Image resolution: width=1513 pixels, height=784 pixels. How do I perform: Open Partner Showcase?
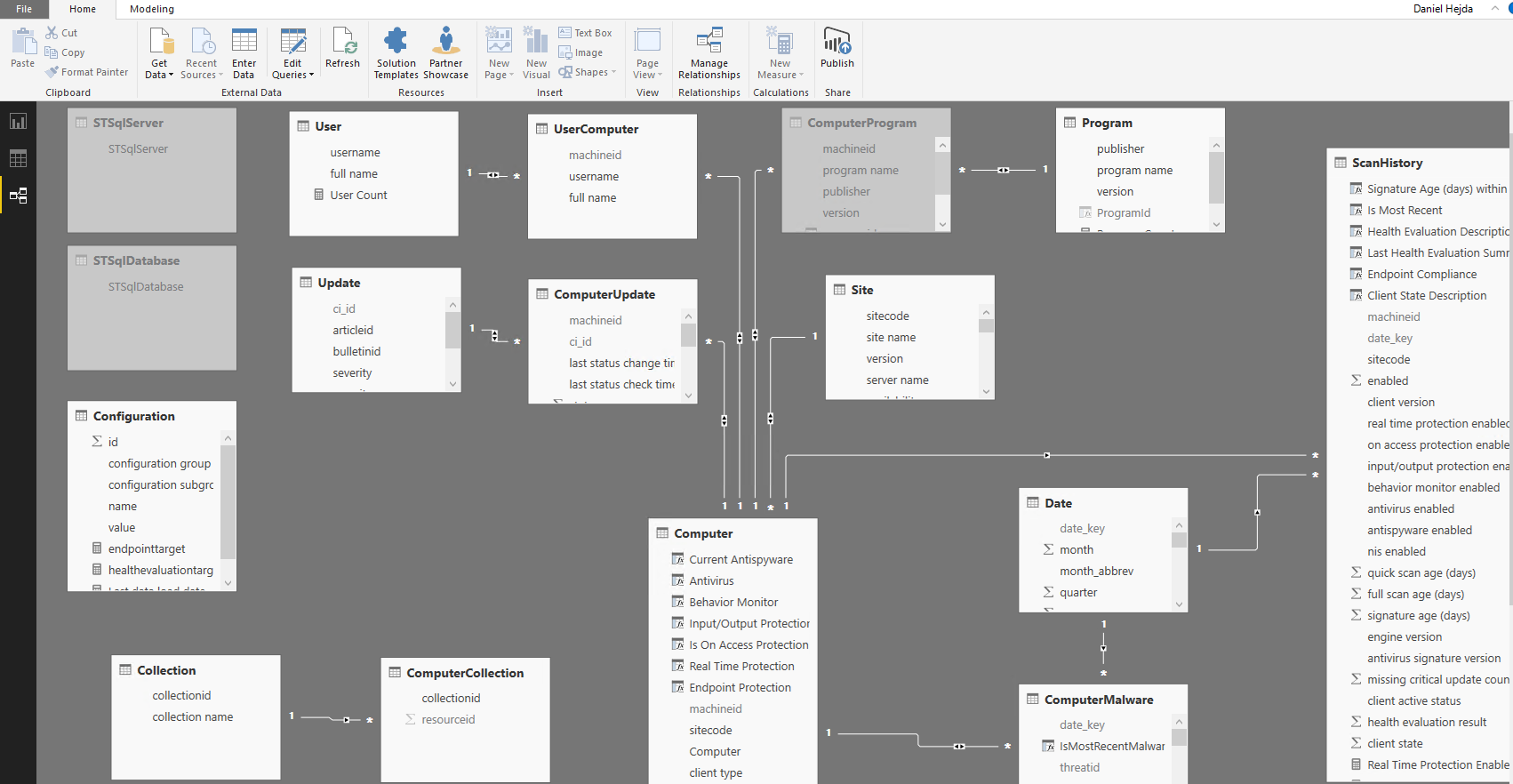445,52
